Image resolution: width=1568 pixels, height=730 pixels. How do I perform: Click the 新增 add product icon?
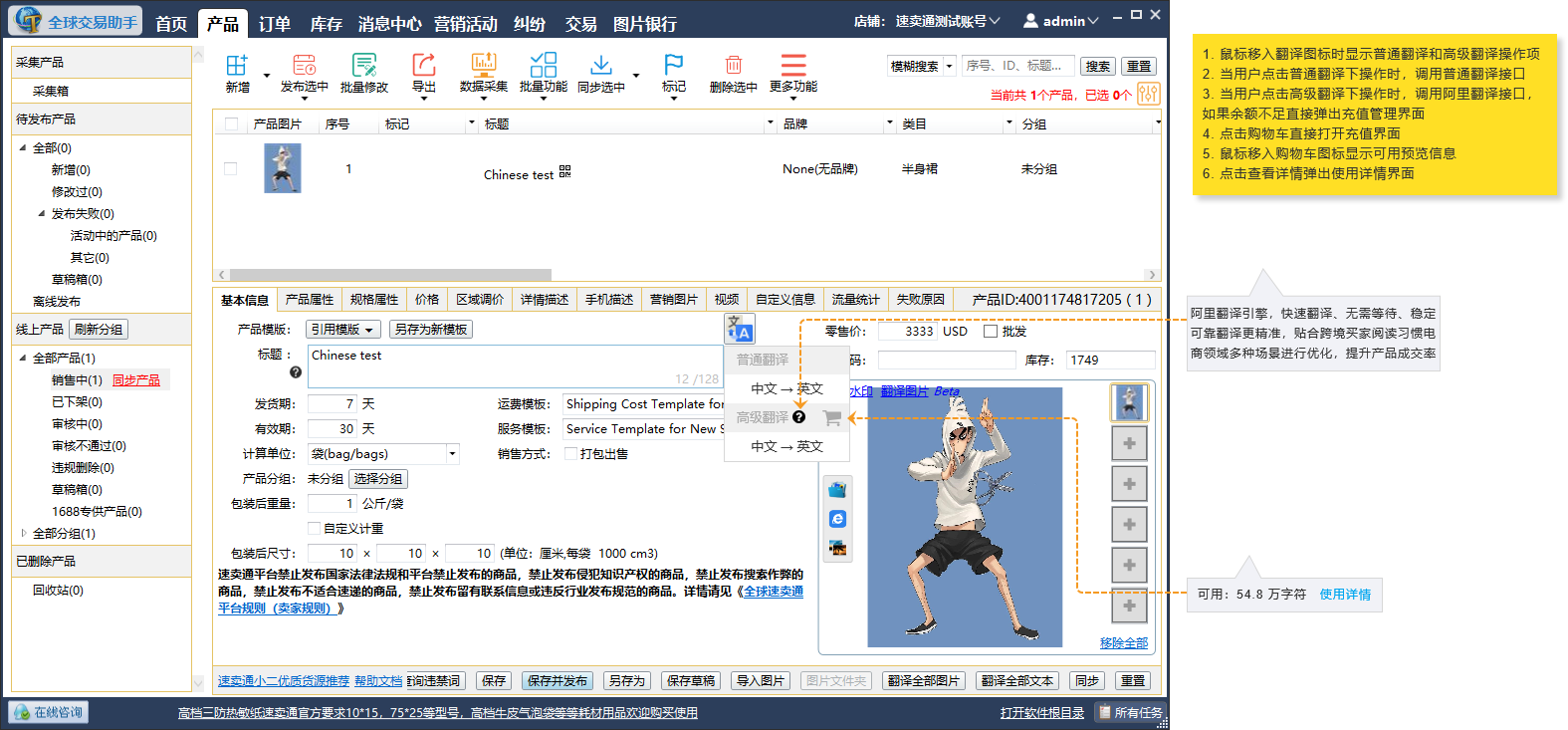pyautogui.click(x=237, y=66)
